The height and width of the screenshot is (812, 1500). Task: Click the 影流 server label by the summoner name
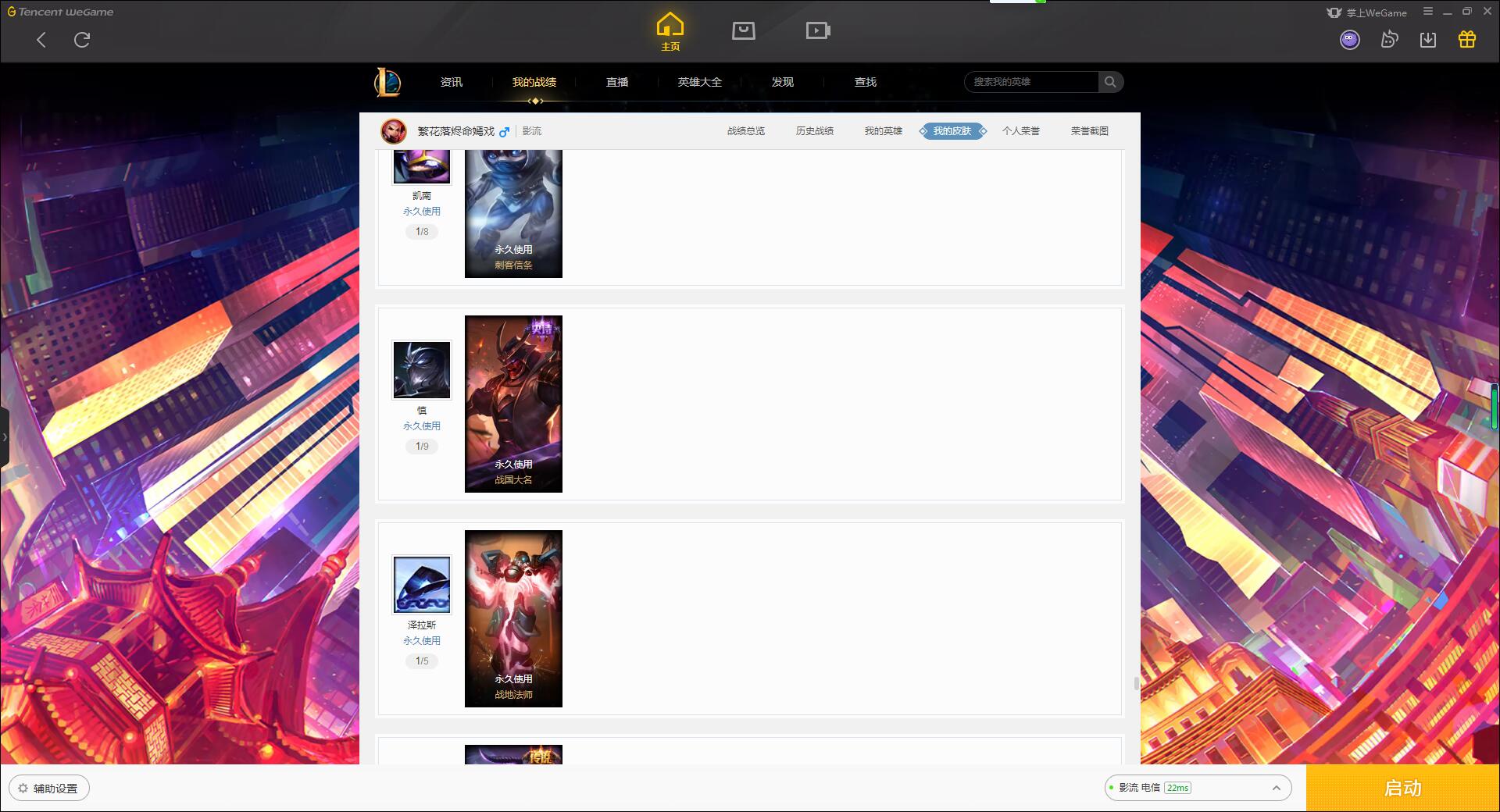[x=532, y=131]
